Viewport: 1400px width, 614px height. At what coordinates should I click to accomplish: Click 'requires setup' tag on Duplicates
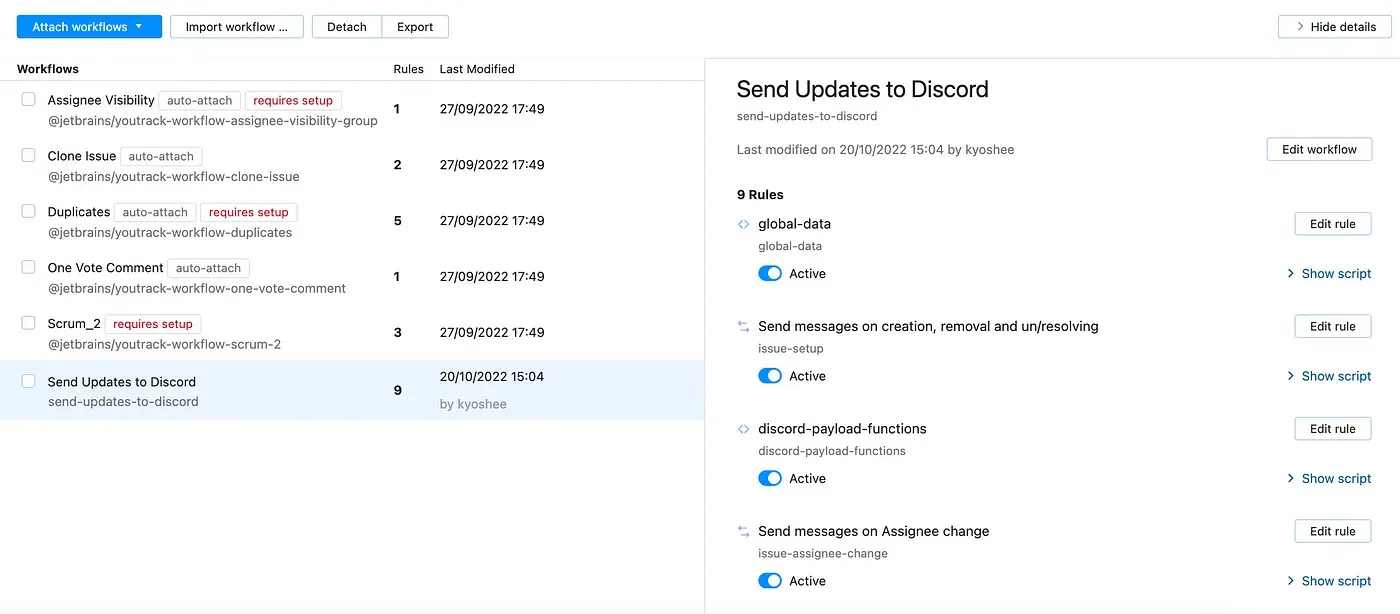(x=249, y=212)
